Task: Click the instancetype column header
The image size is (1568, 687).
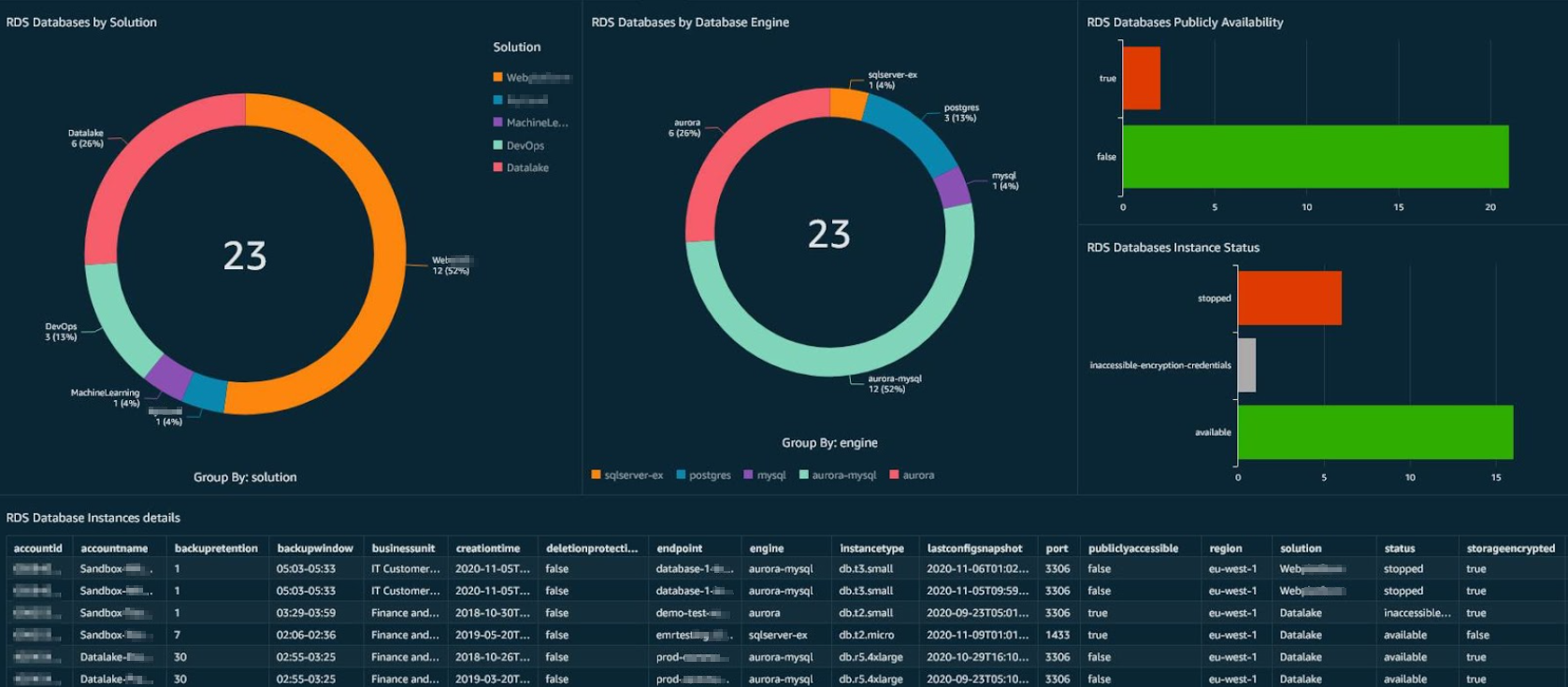Action: tap(872, 549)
